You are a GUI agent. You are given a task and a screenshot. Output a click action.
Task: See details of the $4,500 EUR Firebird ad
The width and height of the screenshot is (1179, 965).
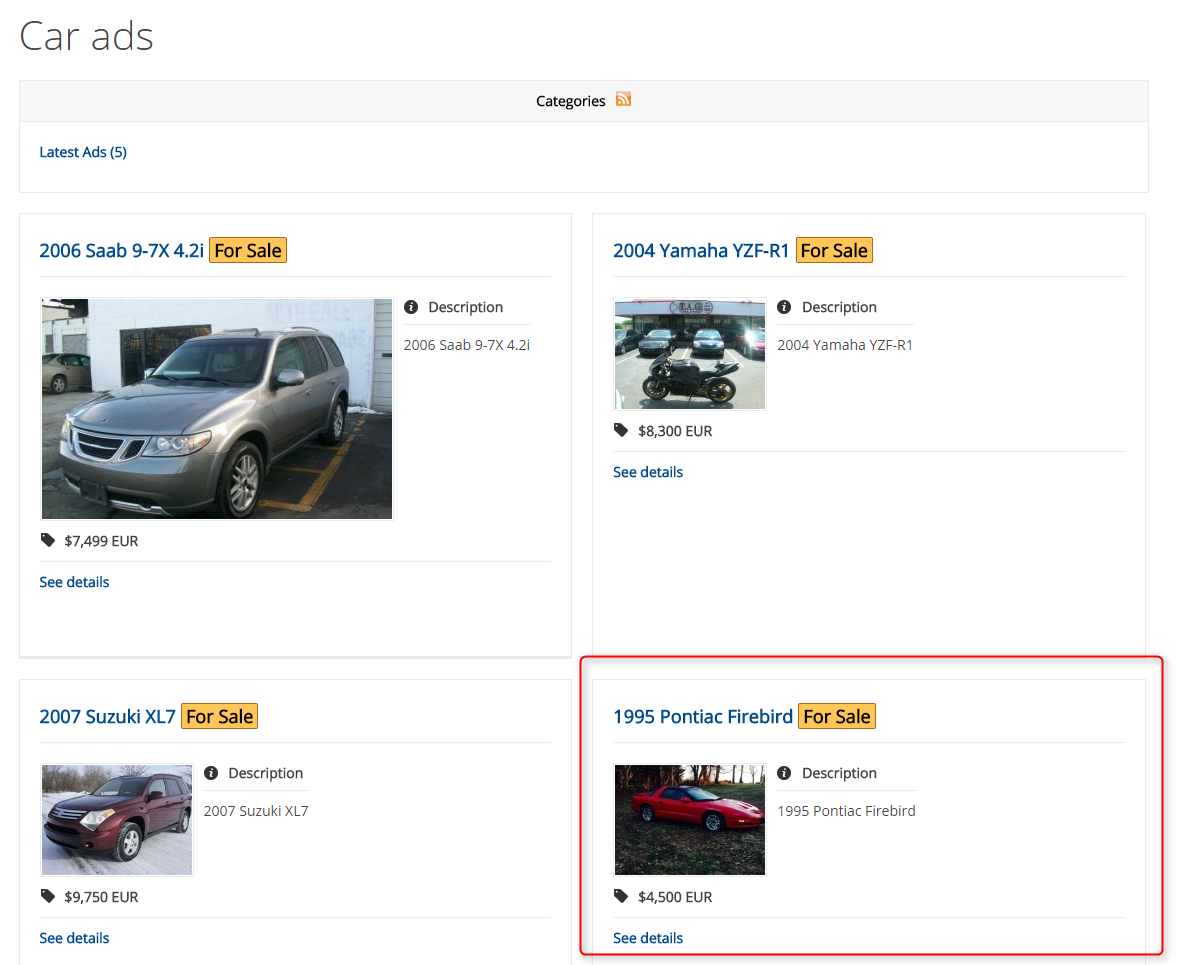coord(647,938)
